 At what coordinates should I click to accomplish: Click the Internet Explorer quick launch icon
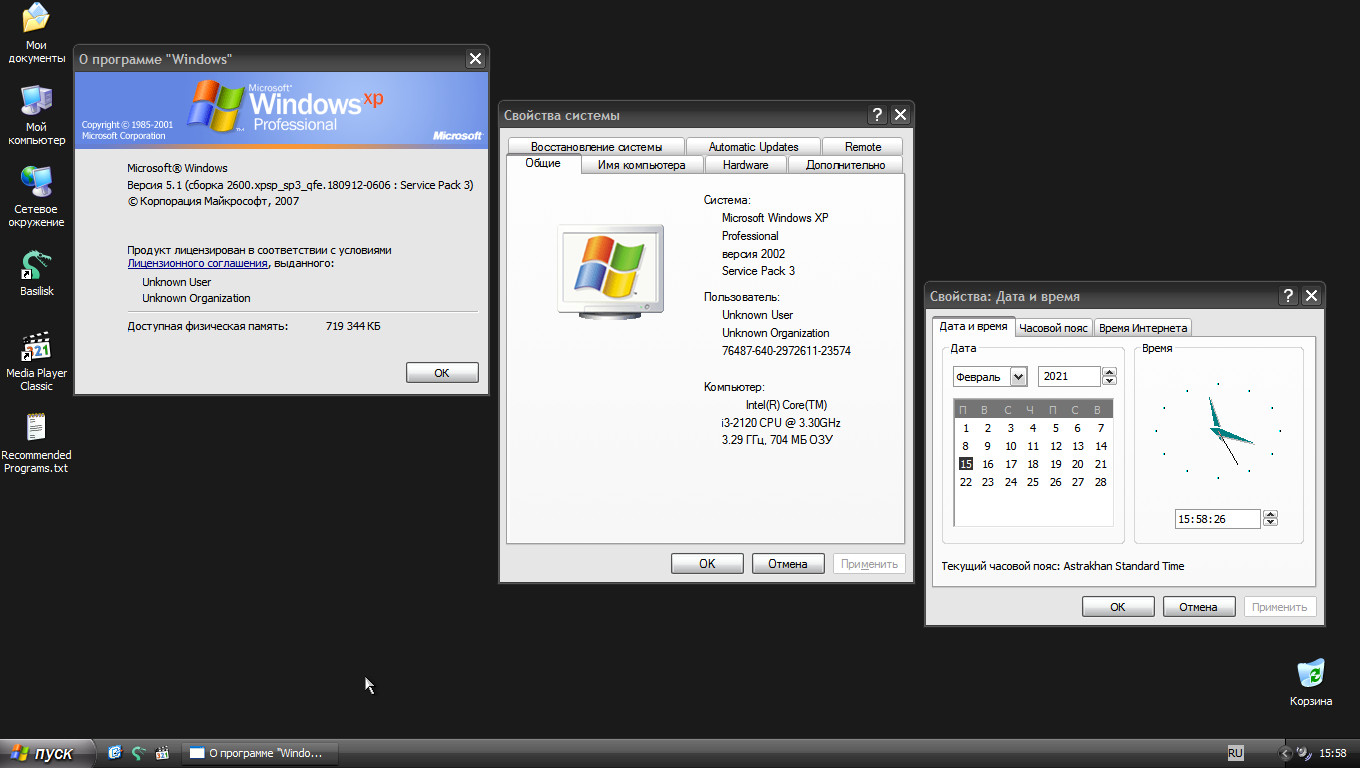114,753
